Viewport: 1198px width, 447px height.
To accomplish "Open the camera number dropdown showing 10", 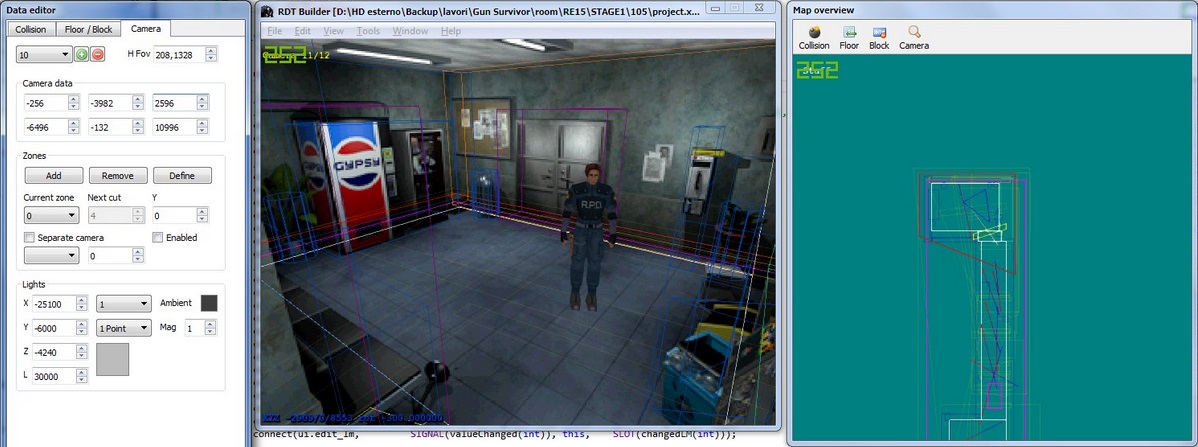I will click(46, 53).
